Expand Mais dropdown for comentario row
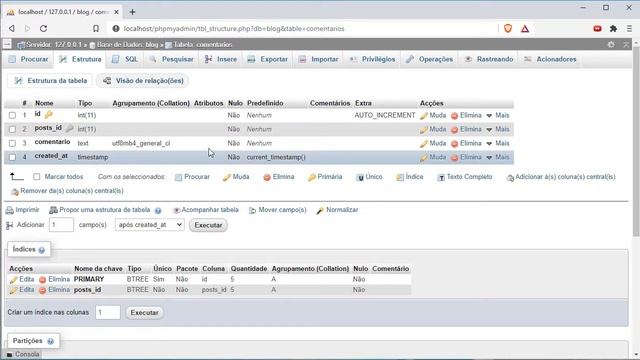The image size is (640, 360). 498,143
